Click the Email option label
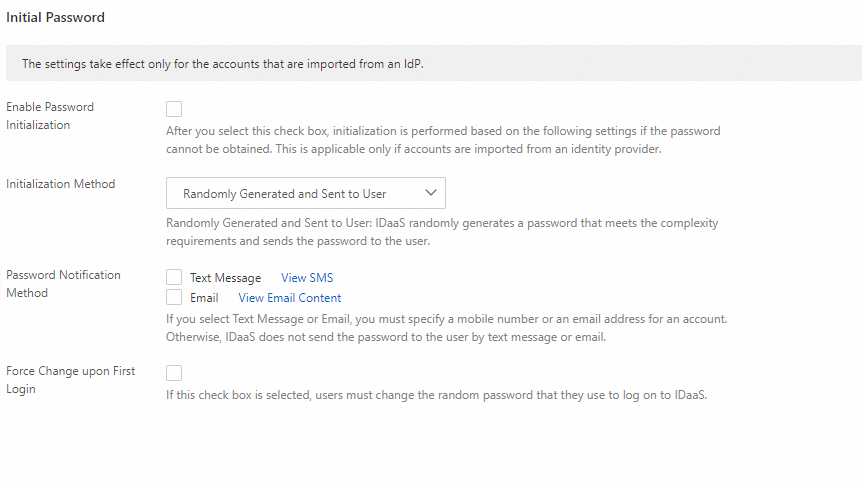The image size is (862, 486). (204, 298)
